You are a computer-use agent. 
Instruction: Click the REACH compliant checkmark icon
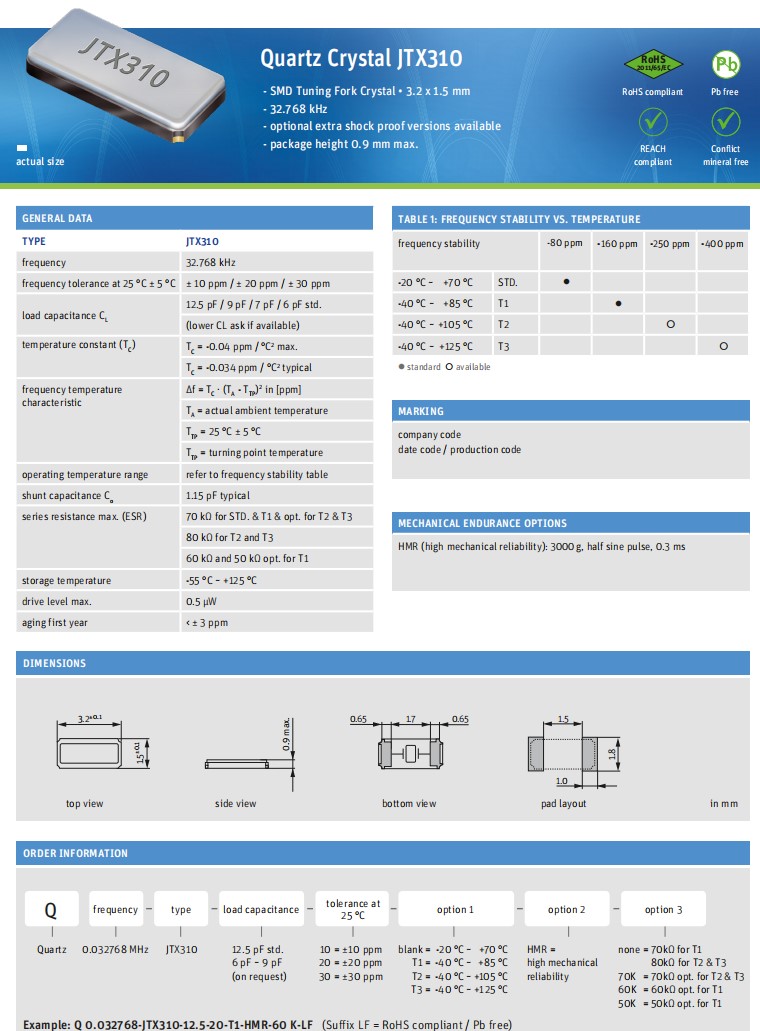coord(652,121)
